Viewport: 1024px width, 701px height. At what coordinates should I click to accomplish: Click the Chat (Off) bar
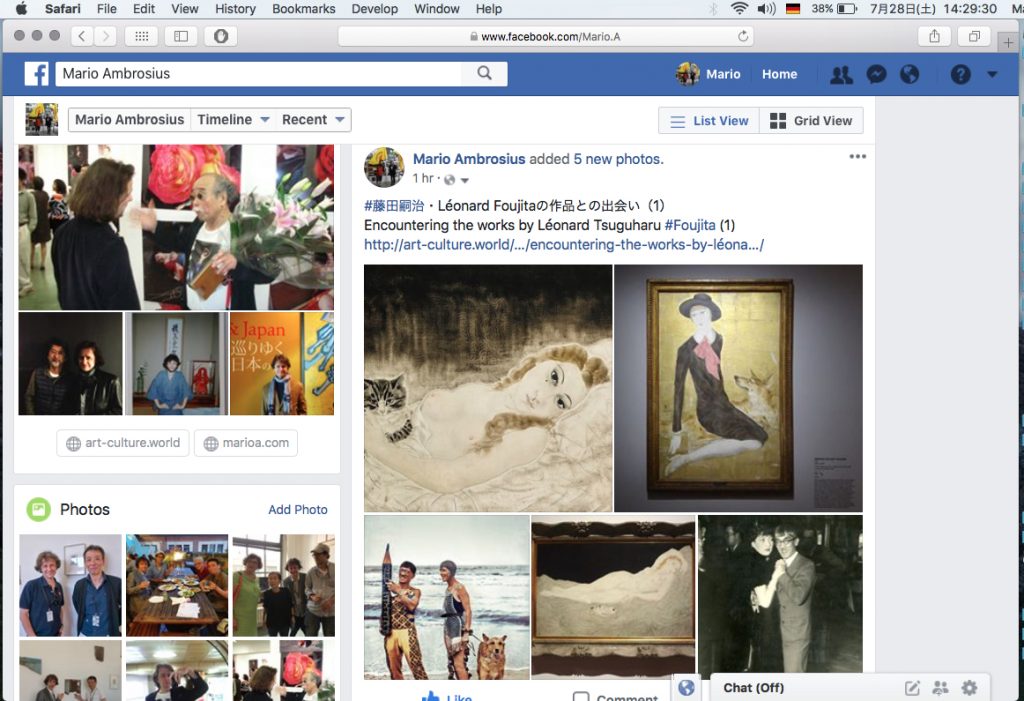pos(850,687)
